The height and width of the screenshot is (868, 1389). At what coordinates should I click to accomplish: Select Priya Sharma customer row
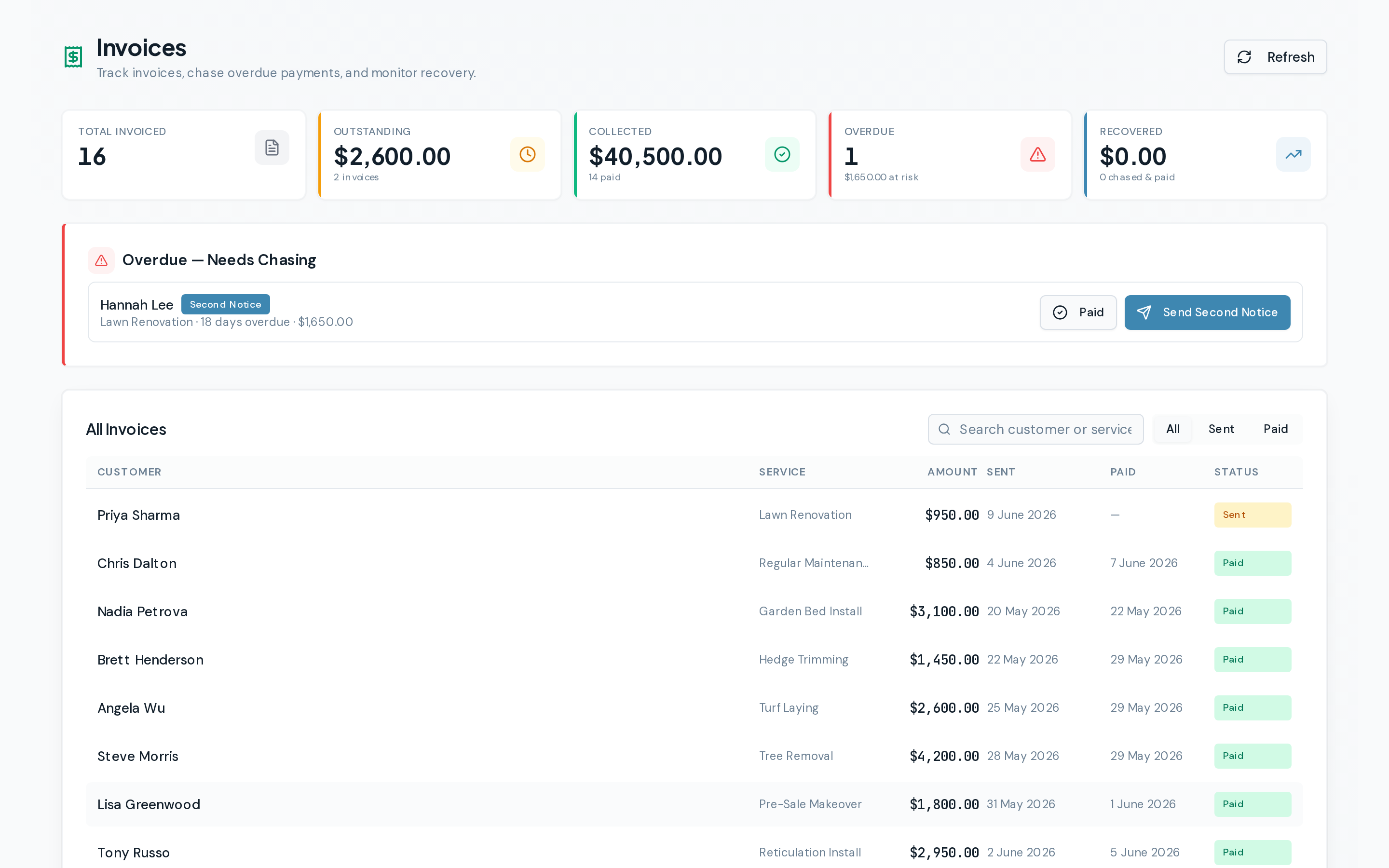694,515
